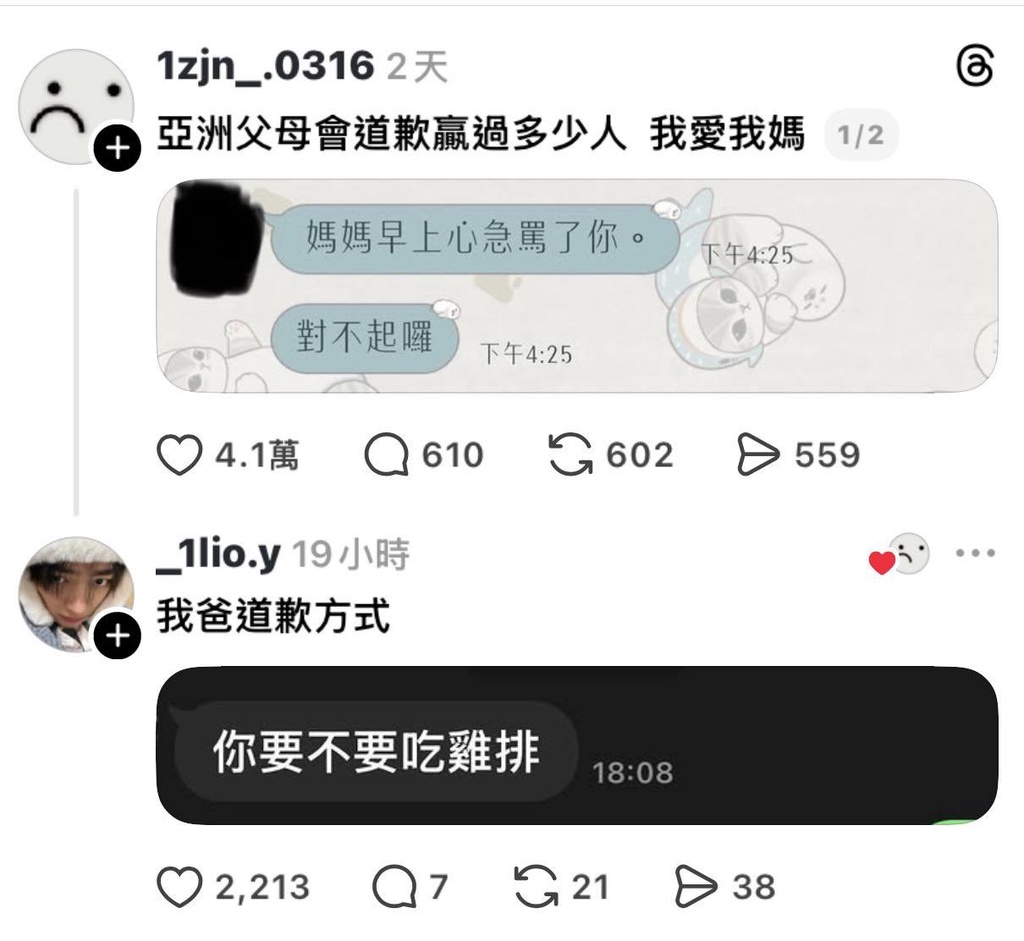The width and height of the screenshot is (1024, 941).
Task: Open _1lio.y profile photo
Action: (x=76, y=594)
